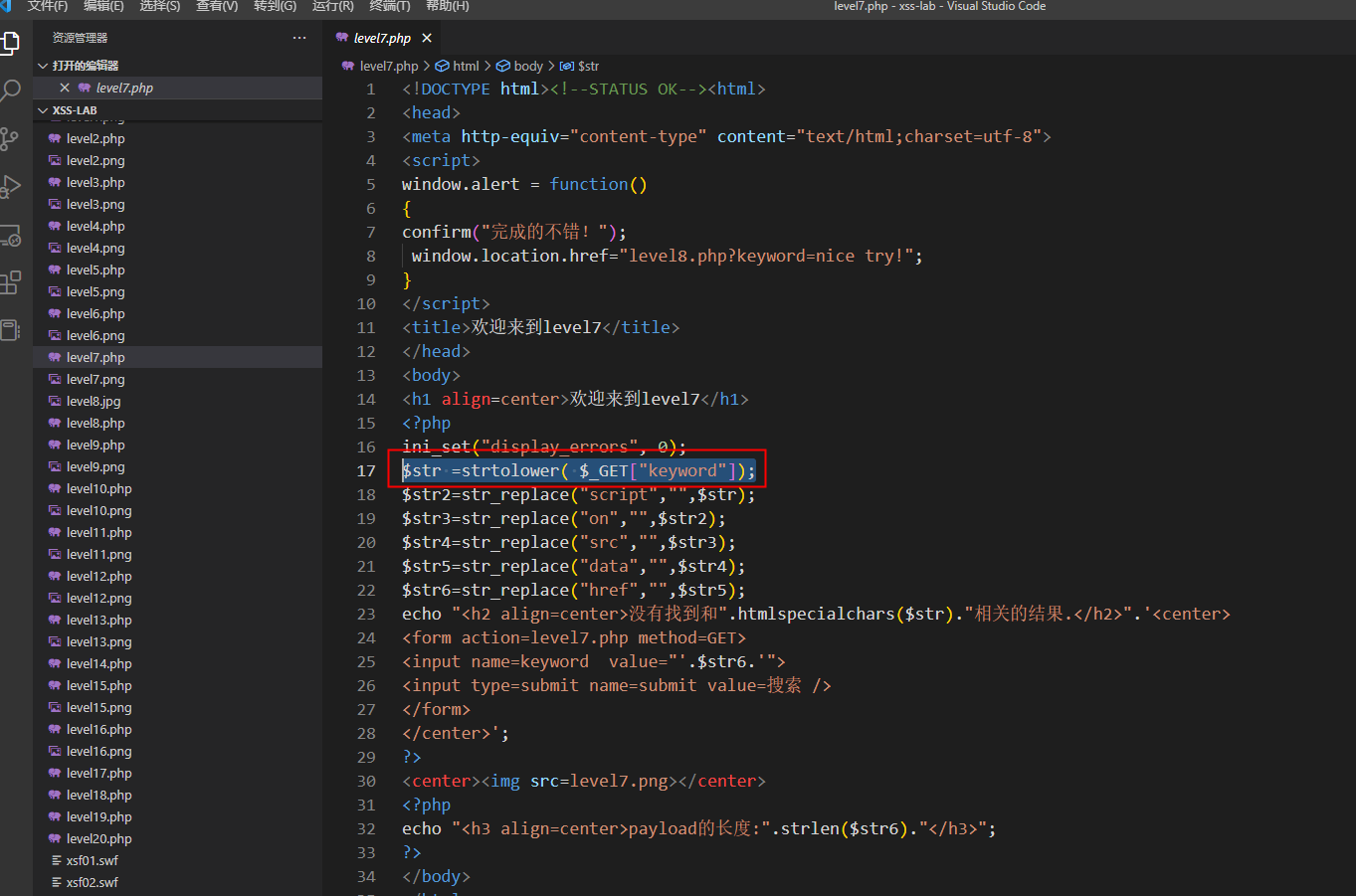The height and width of the screenshot is (896, 1356).
Task: Click the image file icon of level2.png
Action: 55,160
